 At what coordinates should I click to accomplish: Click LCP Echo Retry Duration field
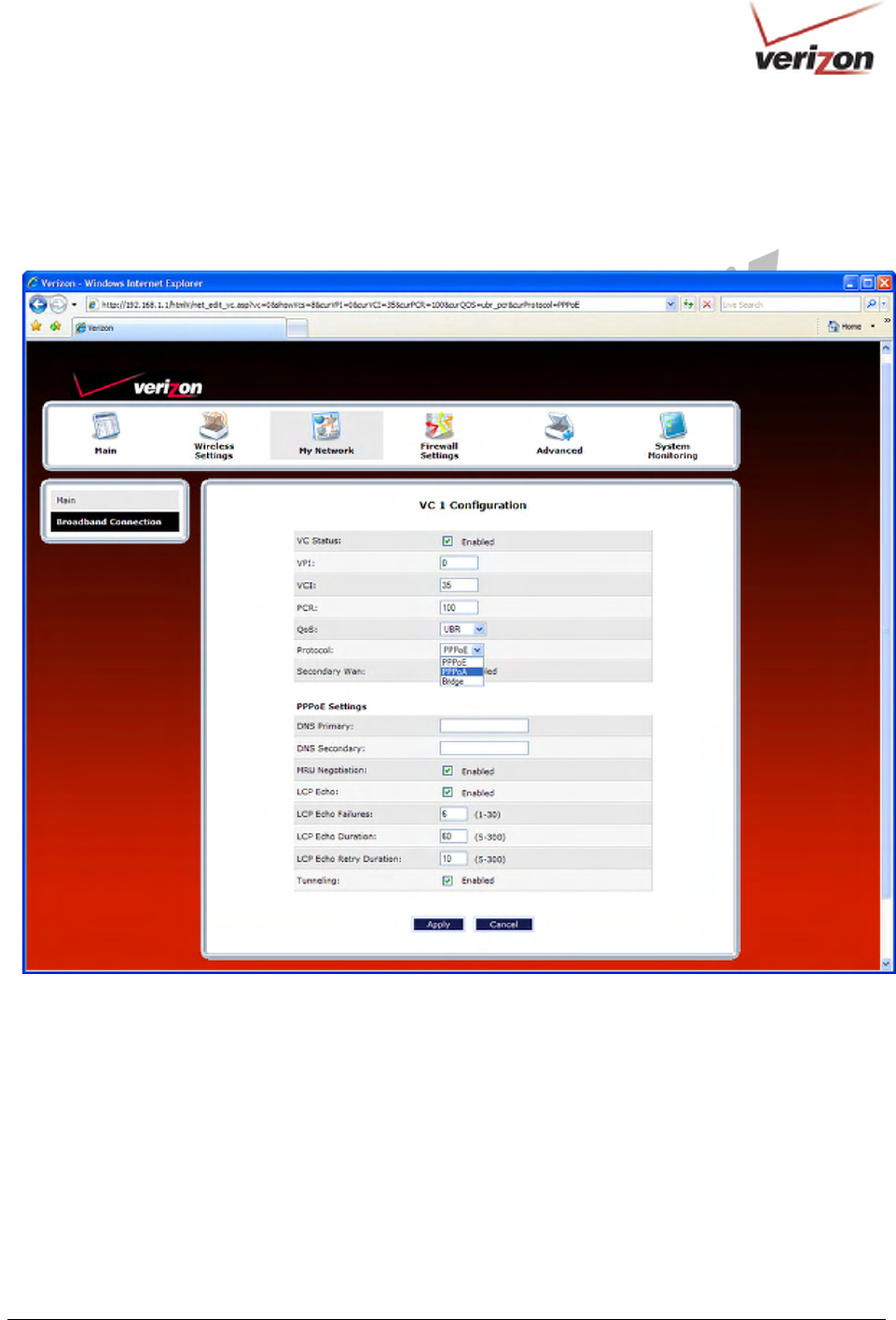[453, 859]
